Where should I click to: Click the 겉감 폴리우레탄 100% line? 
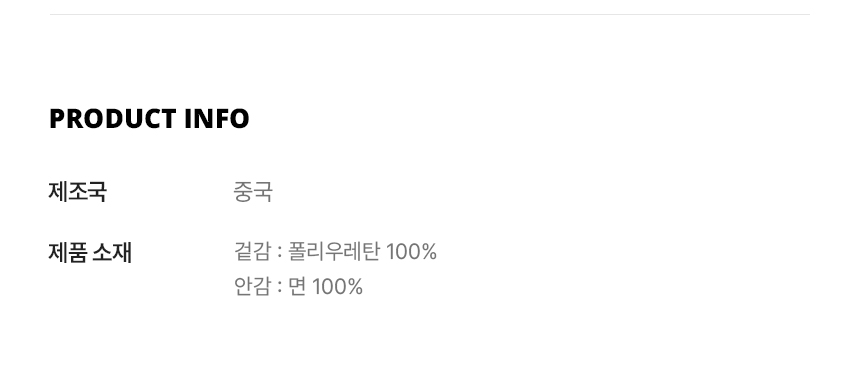coord(335,252)
